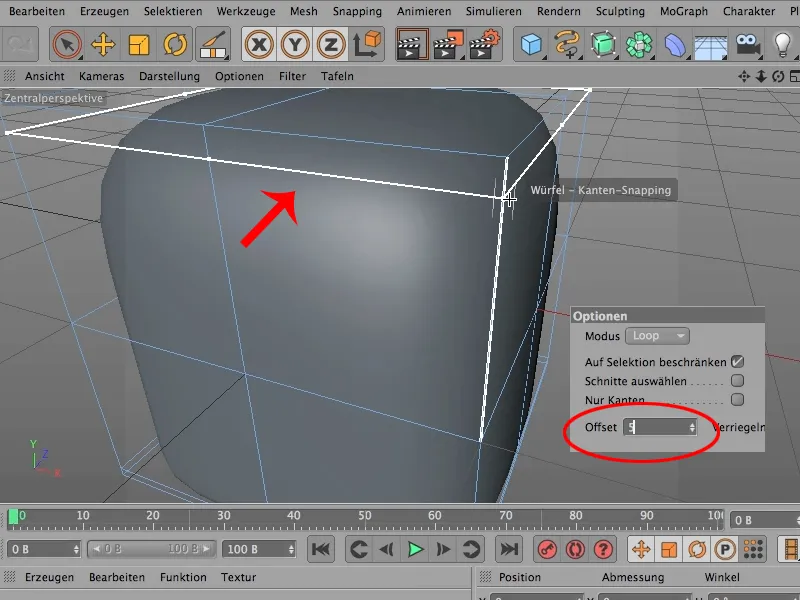Viewport: 800px width, 600px height.
Task: Open the deformer objects icon
Action: 675,44
